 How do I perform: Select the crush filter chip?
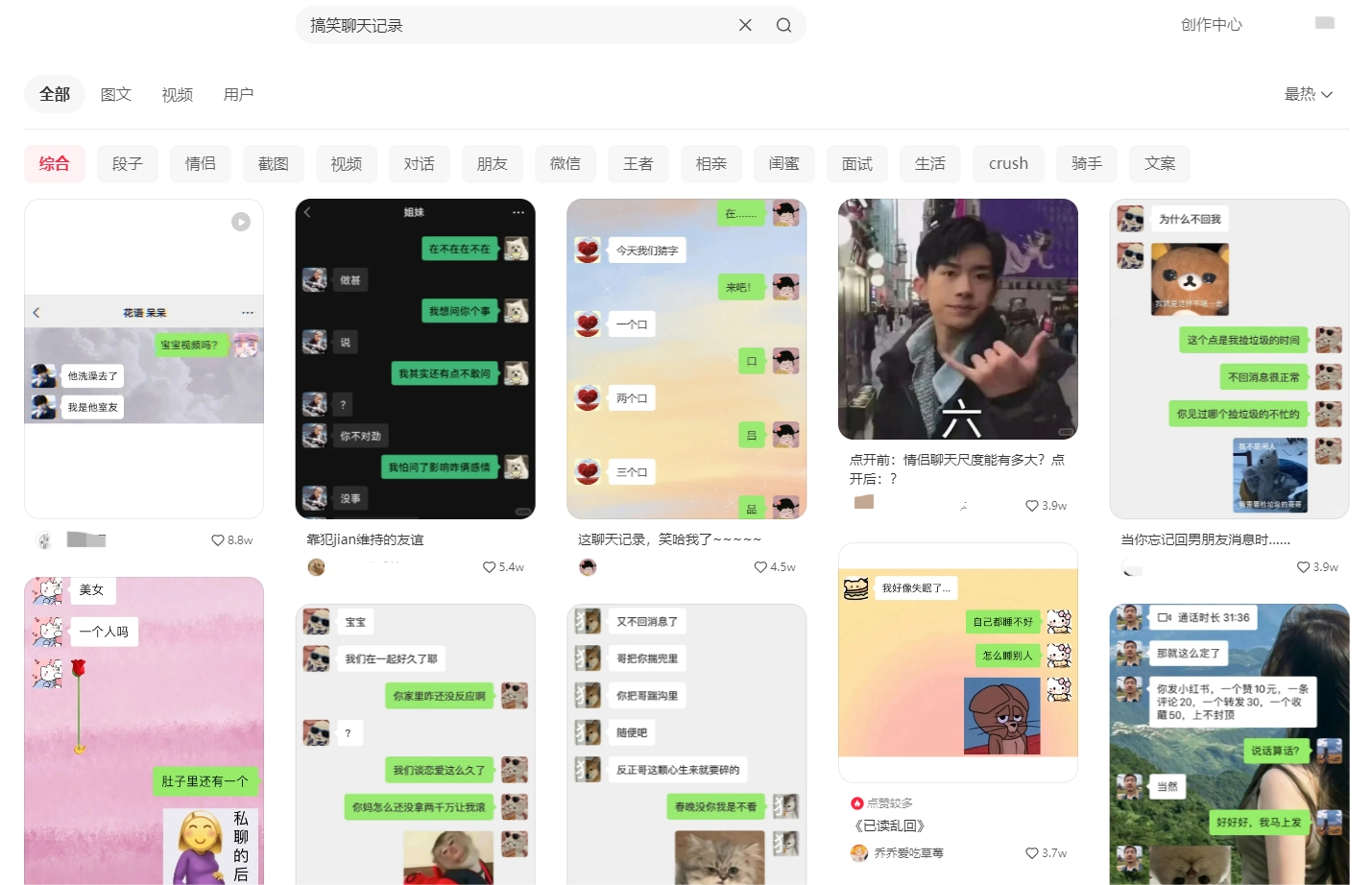(x=1008, y=164)
